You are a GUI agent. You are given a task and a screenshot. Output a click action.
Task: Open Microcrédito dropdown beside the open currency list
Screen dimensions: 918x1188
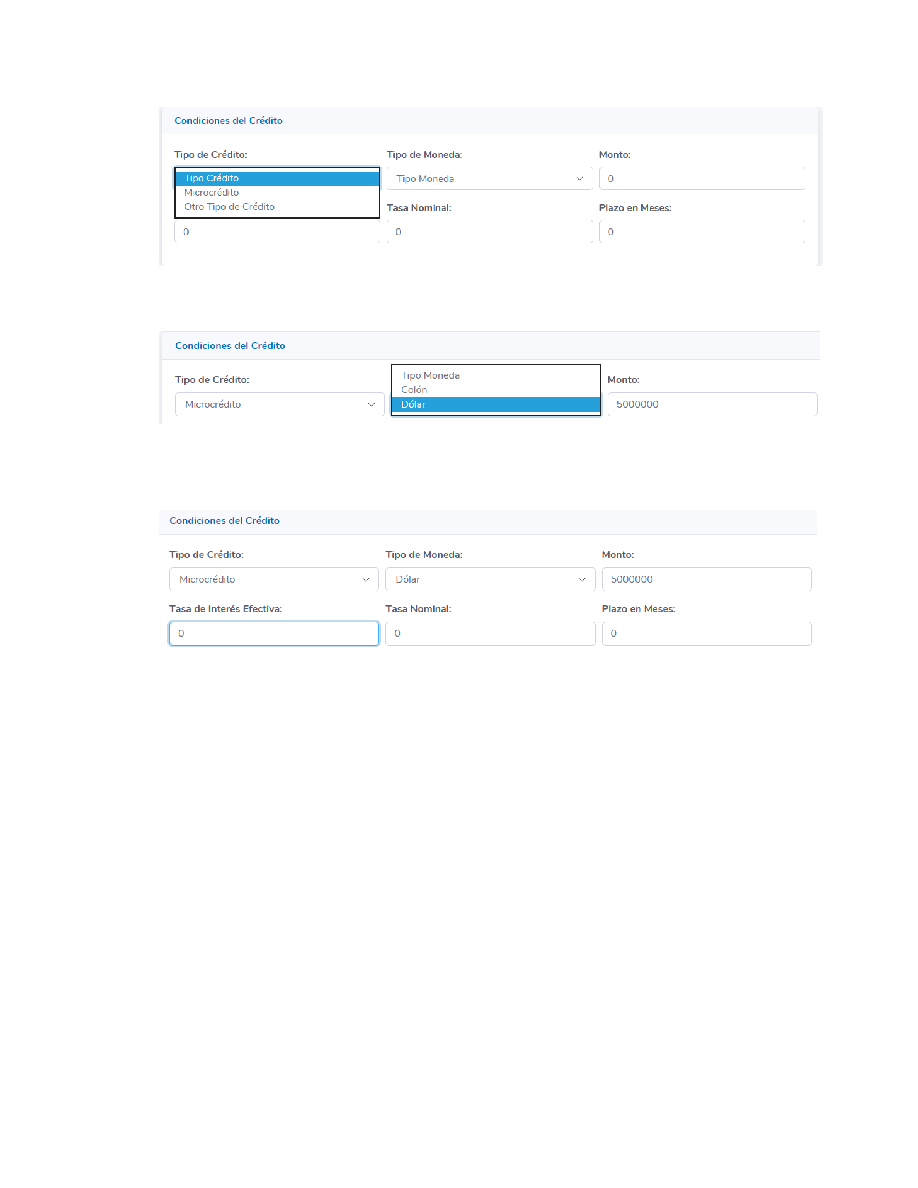coord(279,405)
